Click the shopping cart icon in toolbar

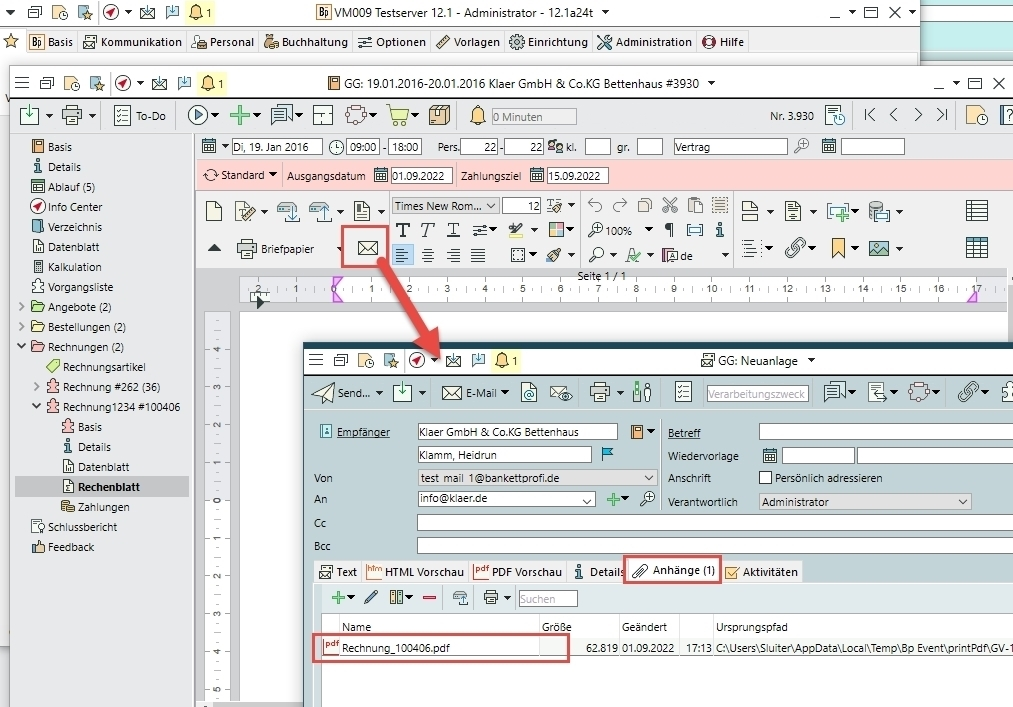pos(397,115)
